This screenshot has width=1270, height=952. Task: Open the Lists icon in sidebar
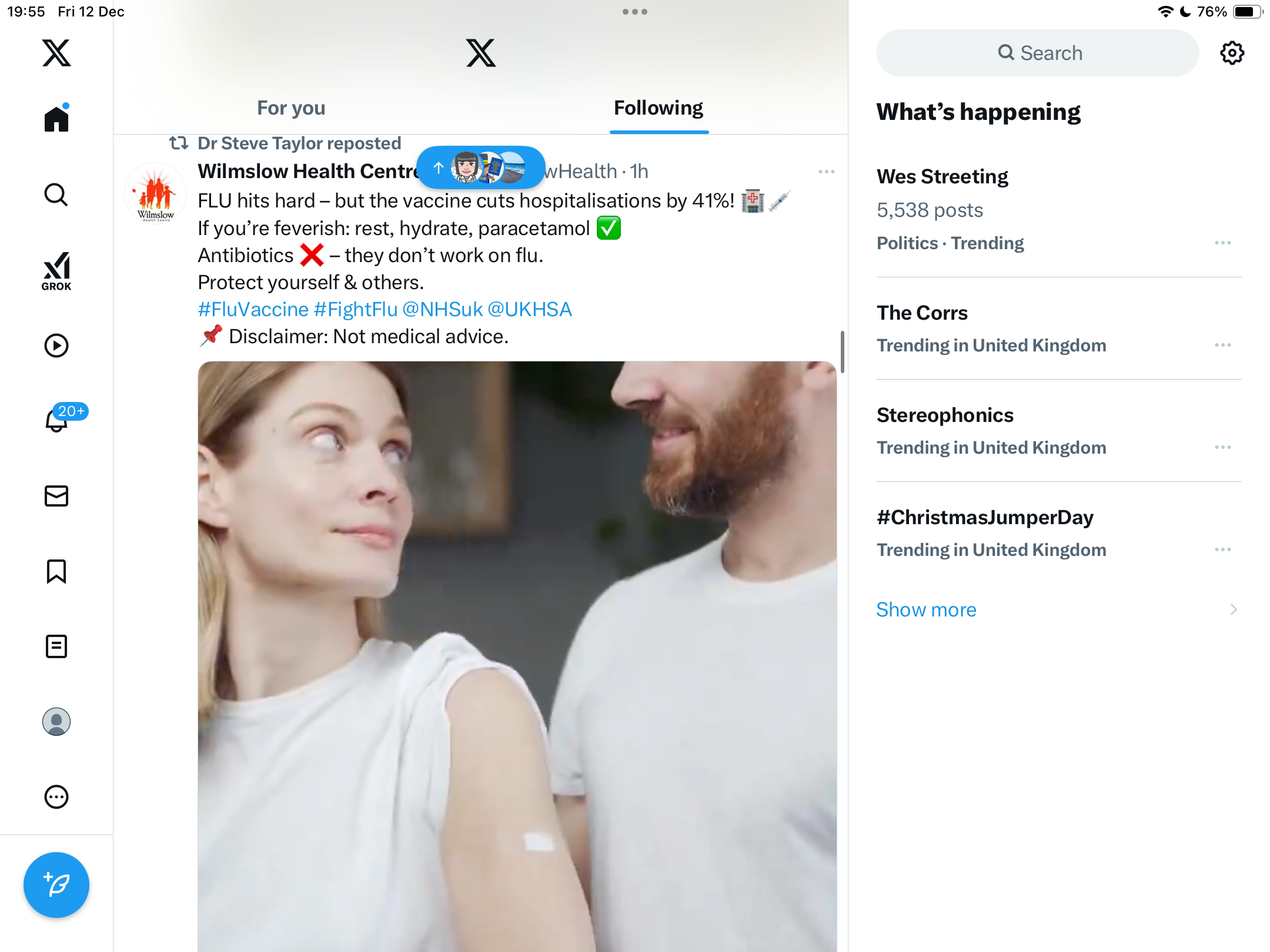pyautogui.click(x=56, y=646)
